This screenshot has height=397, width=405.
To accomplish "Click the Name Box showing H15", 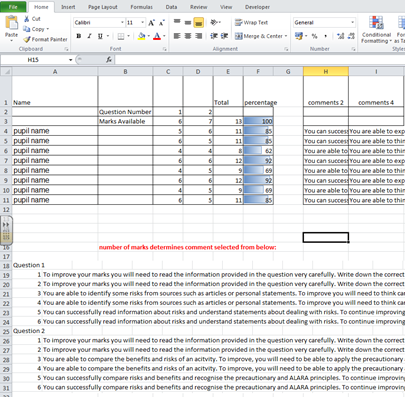I will click(33, 60).
